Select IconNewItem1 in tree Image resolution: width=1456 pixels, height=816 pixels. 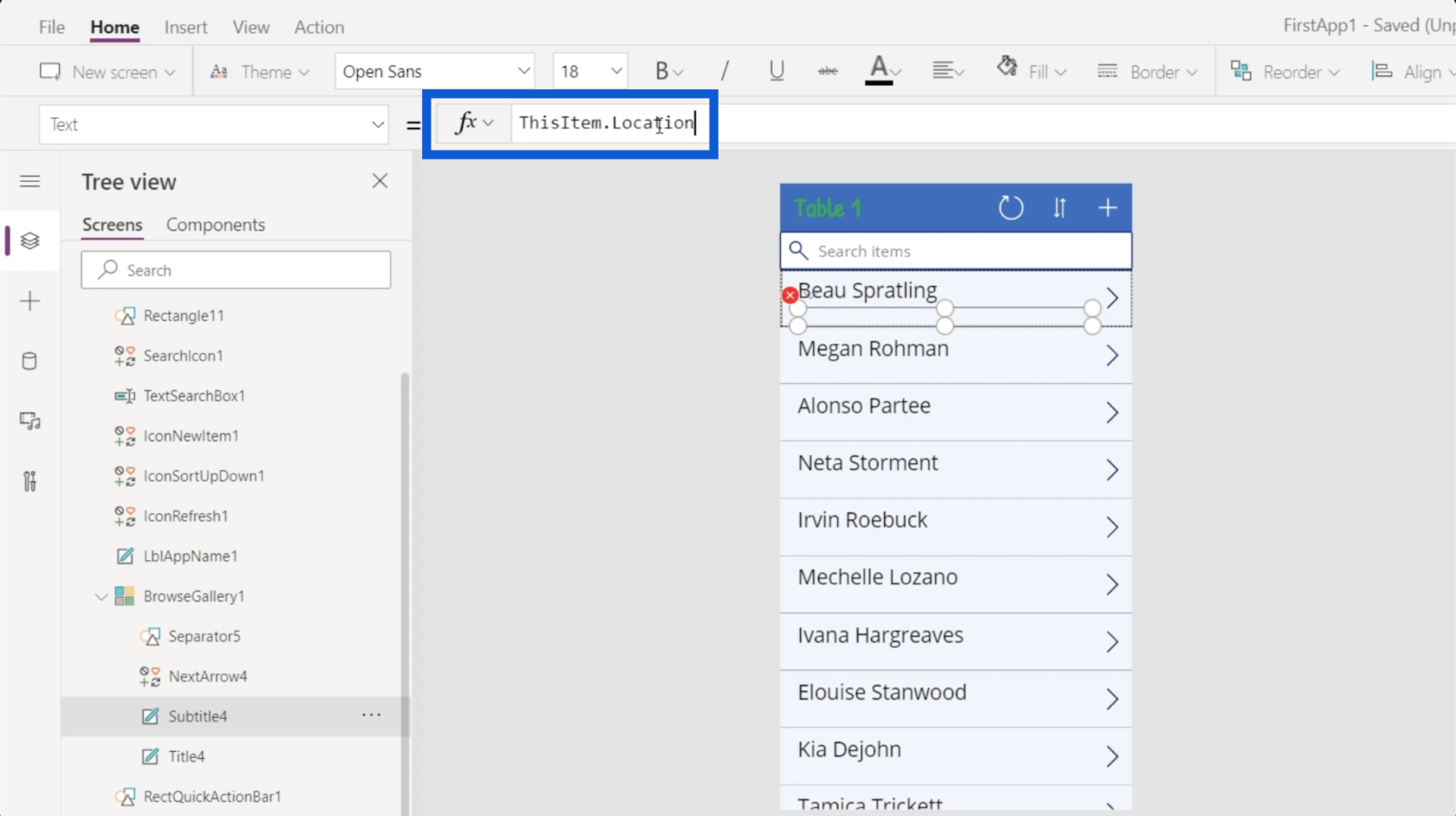click(191, 435)
